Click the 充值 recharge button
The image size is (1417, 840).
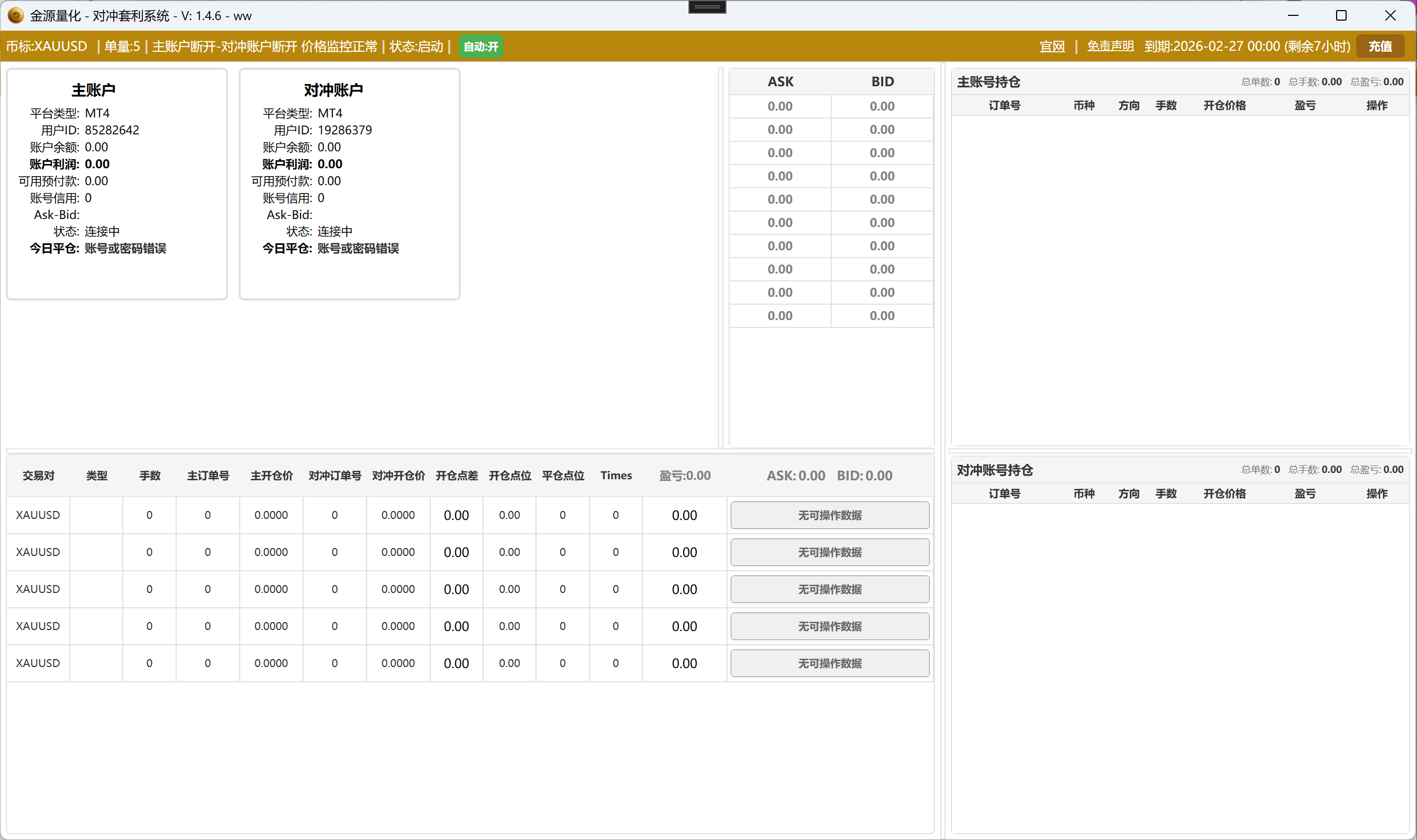click(1379, 47)
